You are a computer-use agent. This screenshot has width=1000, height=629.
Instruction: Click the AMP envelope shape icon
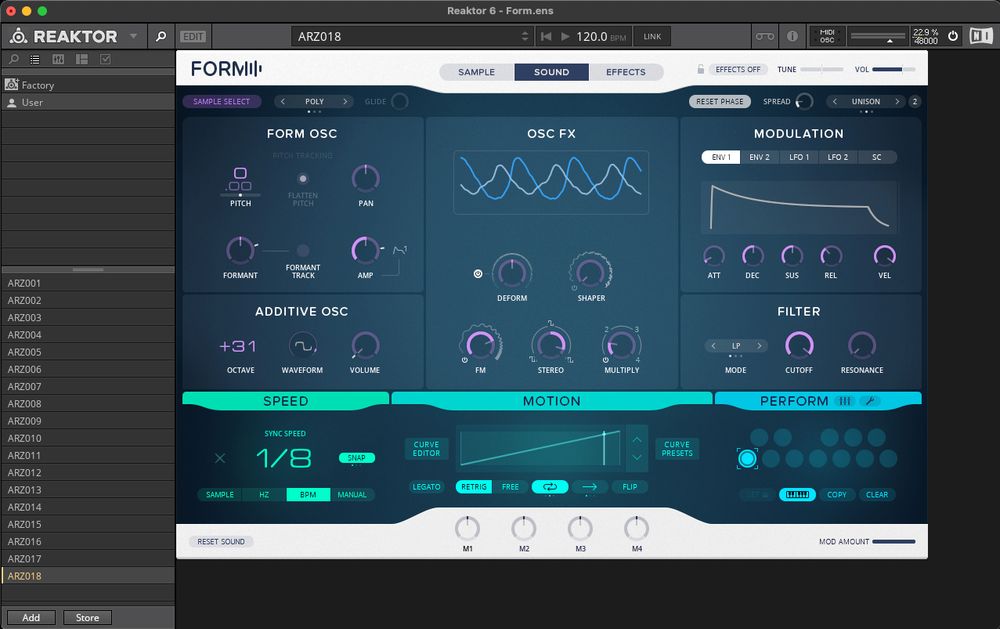click(x=400, y=250)
